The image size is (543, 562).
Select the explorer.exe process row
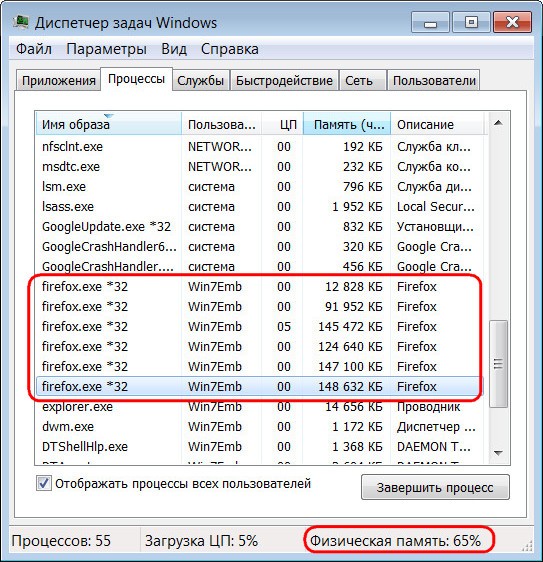point(259,407)
